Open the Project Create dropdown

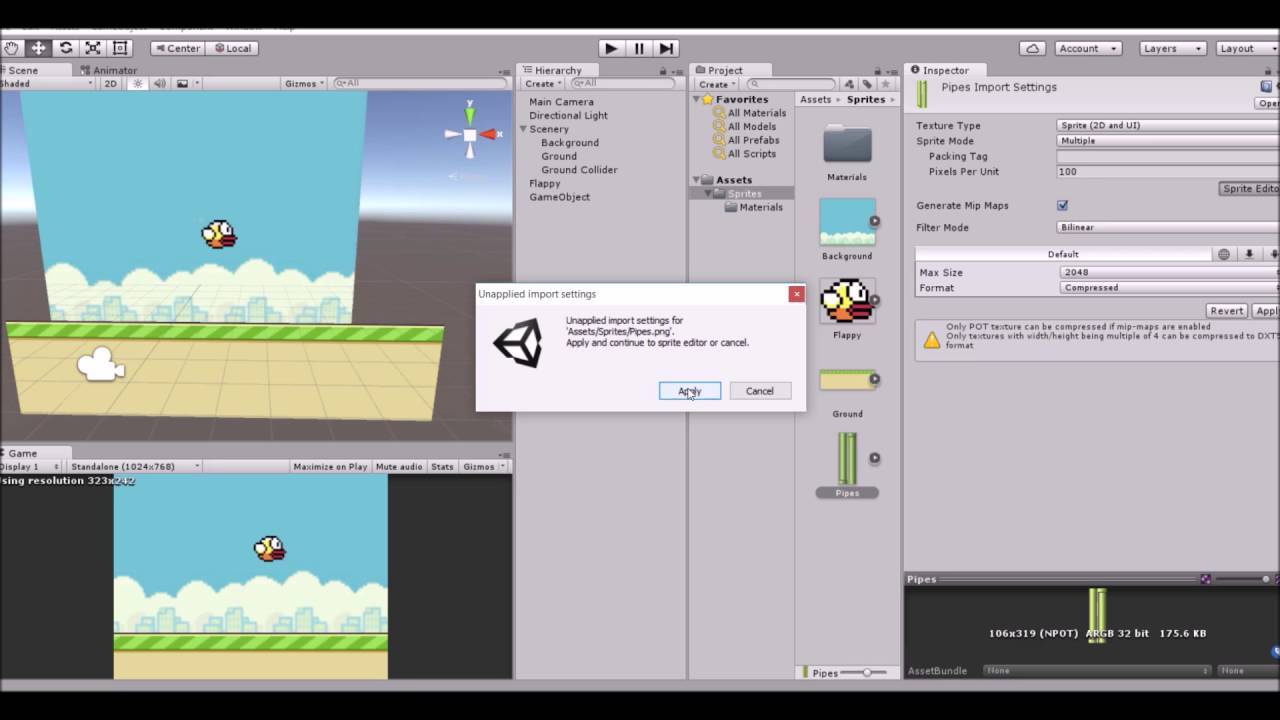coord(716,84)
